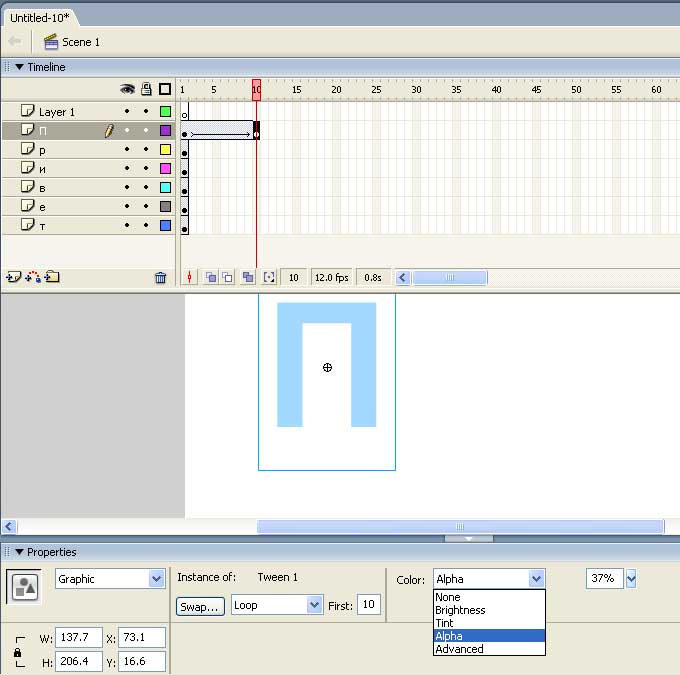Click the Insert Layer Folder icon
Screen dimensions: 680x675
pos(52,277)
